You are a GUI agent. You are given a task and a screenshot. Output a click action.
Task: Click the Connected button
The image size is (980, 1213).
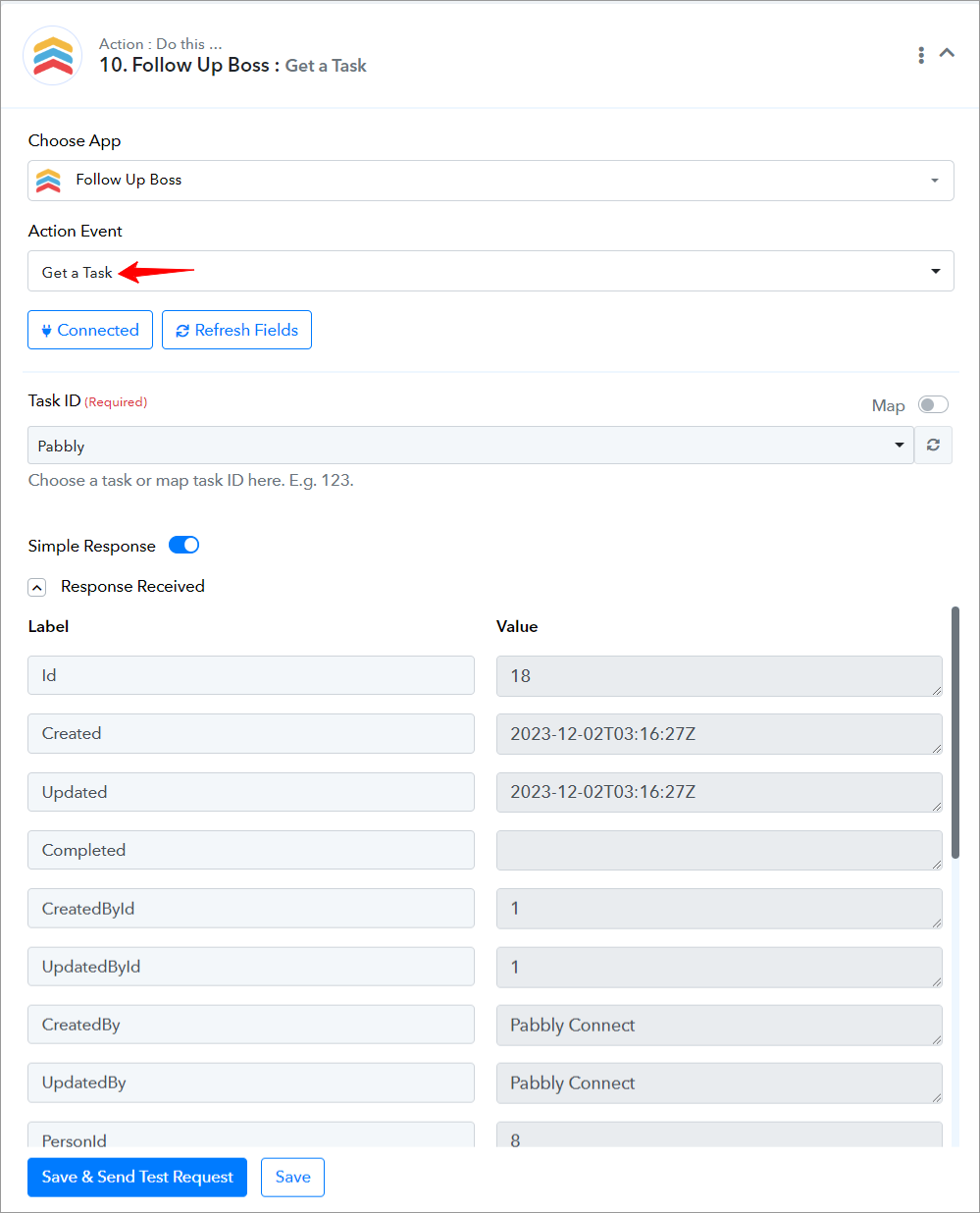click(90, 330)
